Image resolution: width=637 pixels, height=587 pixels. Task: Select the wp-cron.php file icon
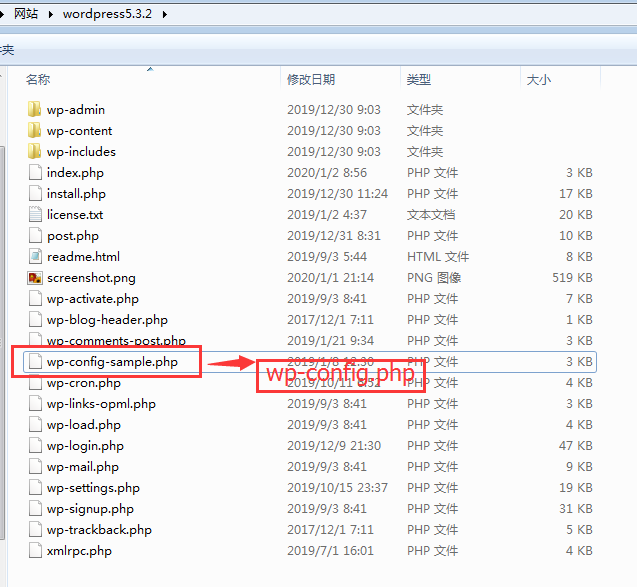pyautogui.click(x=35, y=383)
